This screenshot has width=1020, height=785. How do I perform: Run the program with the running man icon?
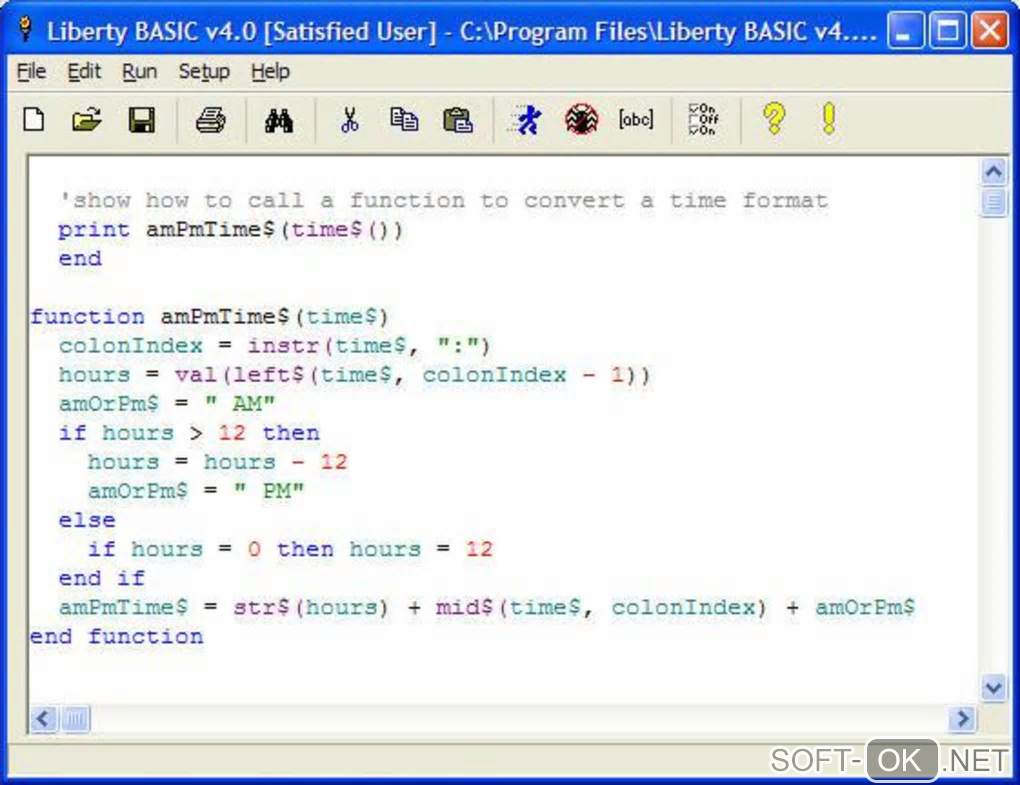(x=526, y=120)
